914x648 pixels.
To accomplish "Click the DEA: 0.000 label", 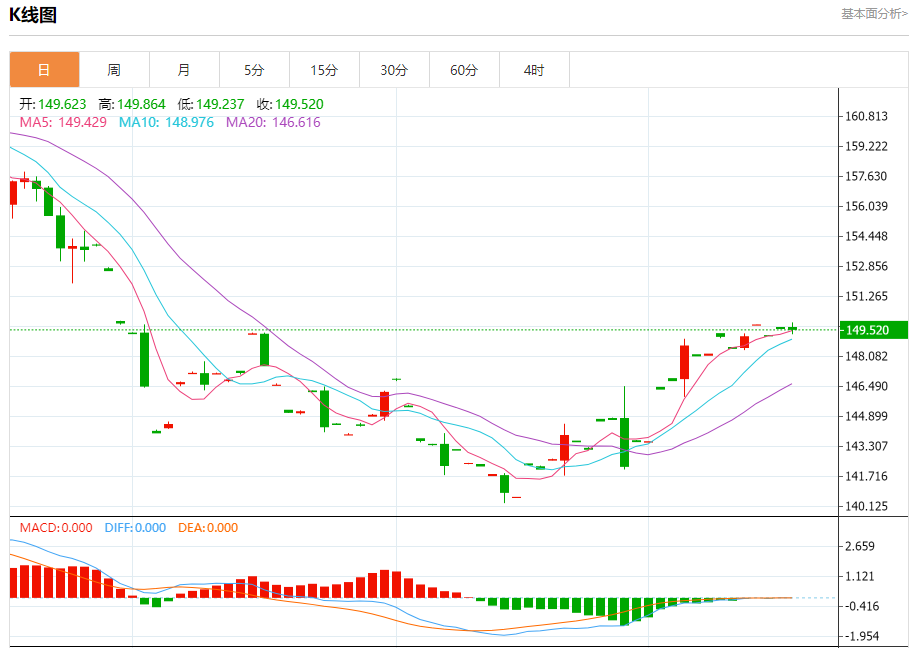I will click(x=208, y=528).
